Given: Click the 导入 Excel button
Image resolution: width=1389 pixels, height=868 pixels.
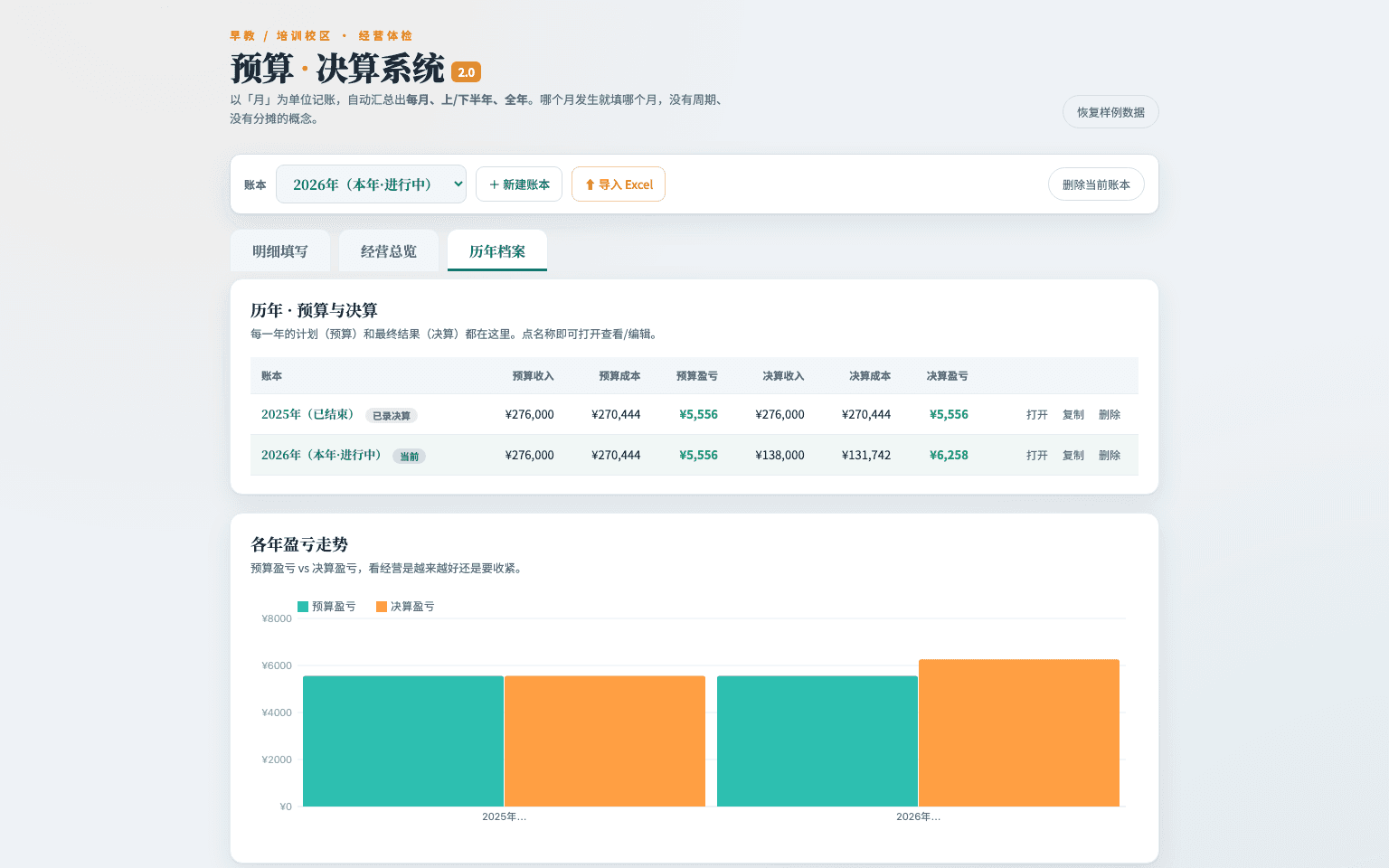Looking at the screenshot, I should [x=619, y=184].
